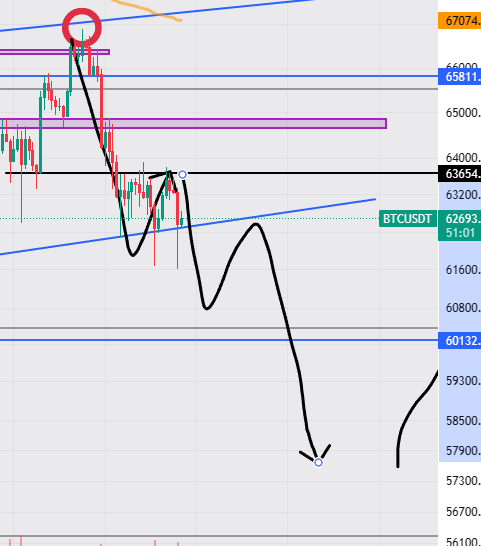Click the 57300 price scale value
The image size is (481, 546).
click(x=463, y=481)
